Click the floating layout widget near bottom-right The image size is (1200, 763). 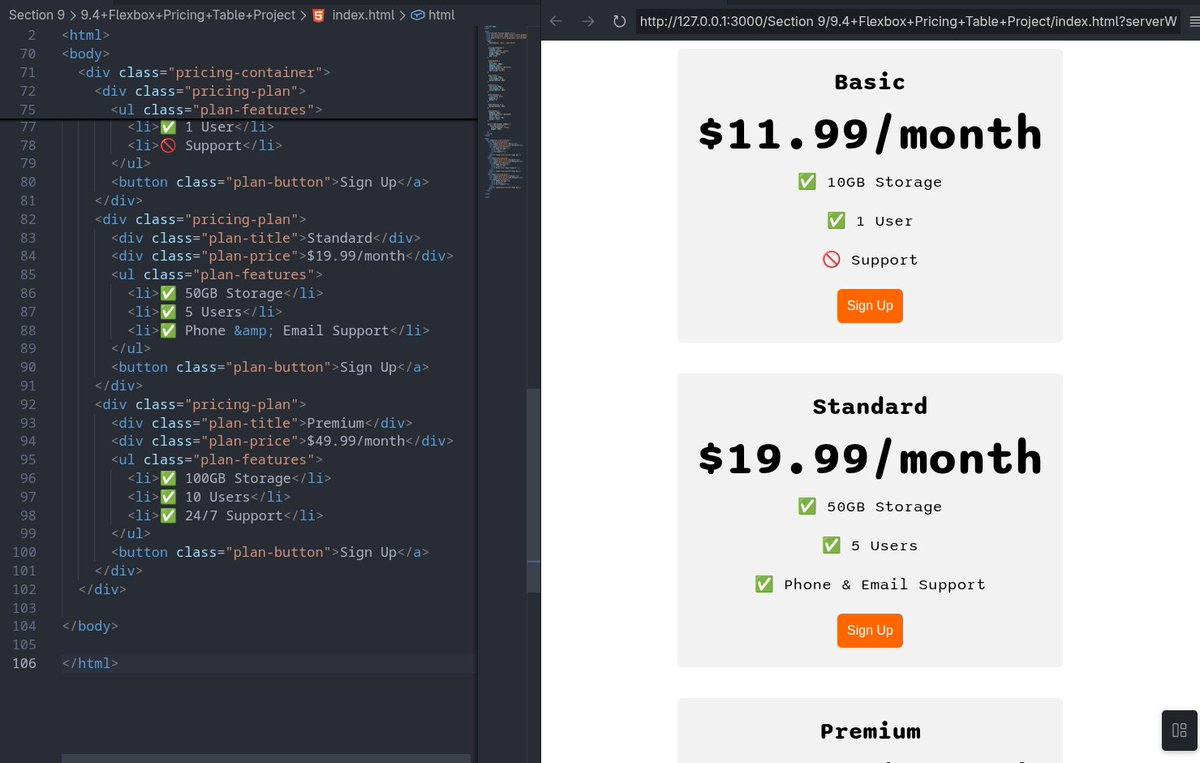click(1178, 731)
